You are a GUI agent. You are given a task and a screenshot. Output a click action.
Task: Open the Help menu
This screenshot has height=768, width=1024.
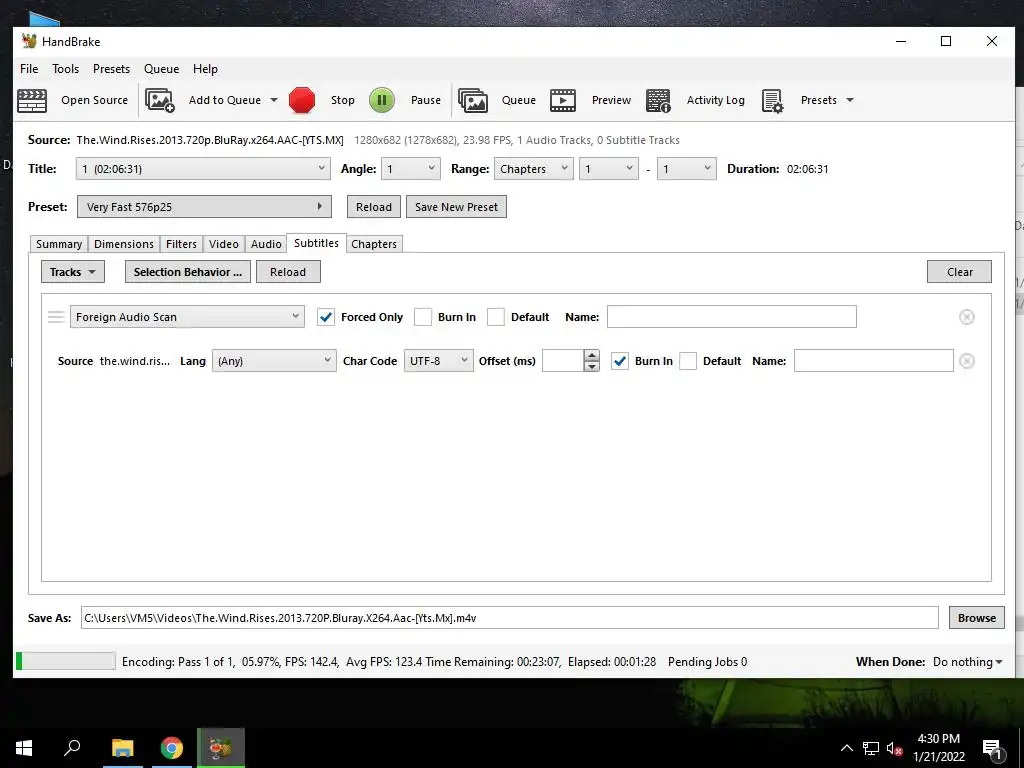[x=205, y=69]
